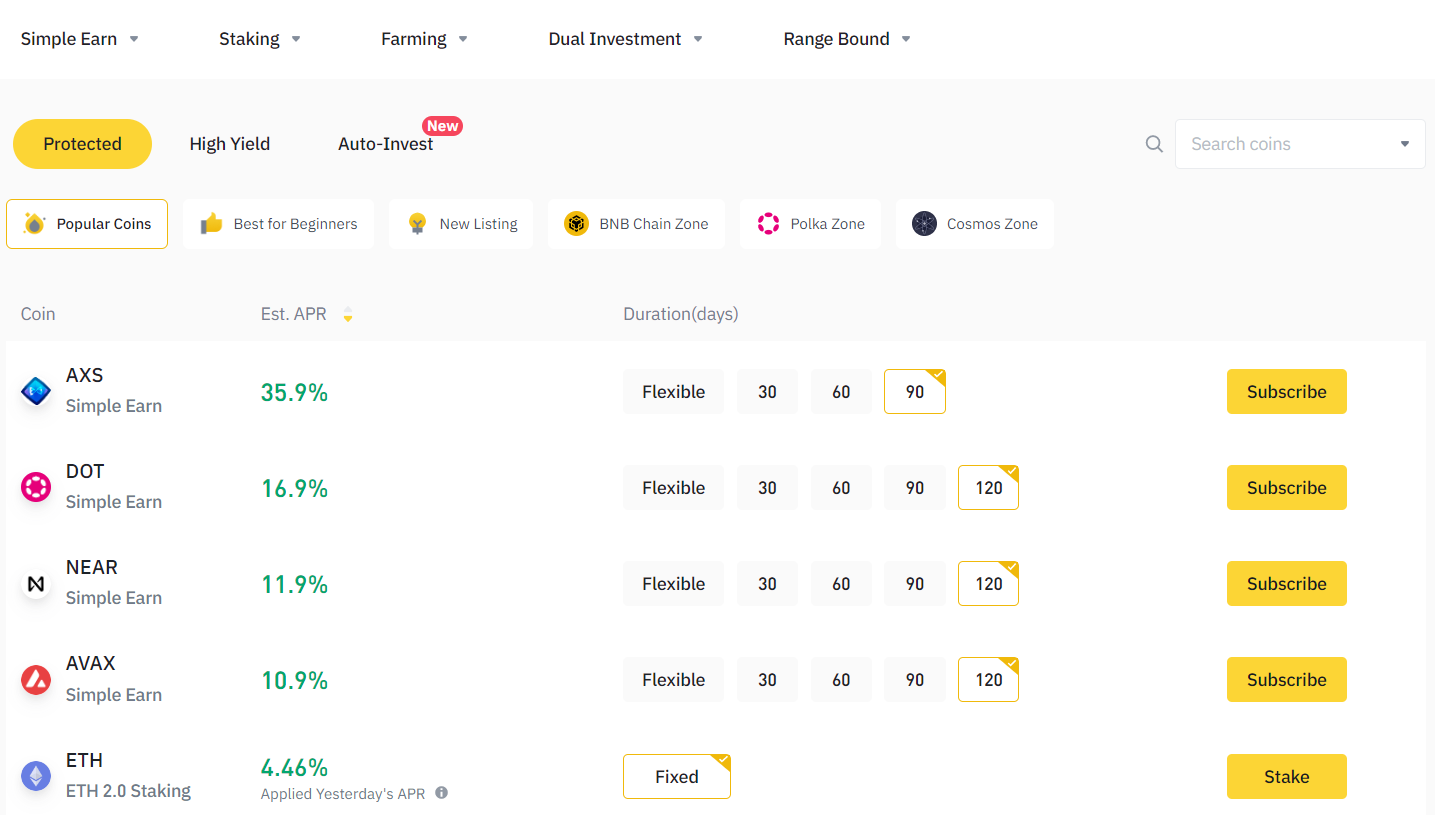Click the NEAR coin icon
This screenshot has width=1435, height=815.
(x=36, y=584)
